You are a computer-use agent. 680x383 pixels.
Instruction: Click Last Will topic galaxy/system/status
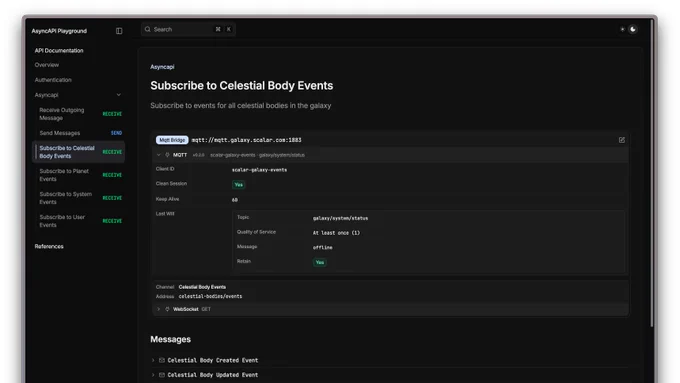pos(340,218)
